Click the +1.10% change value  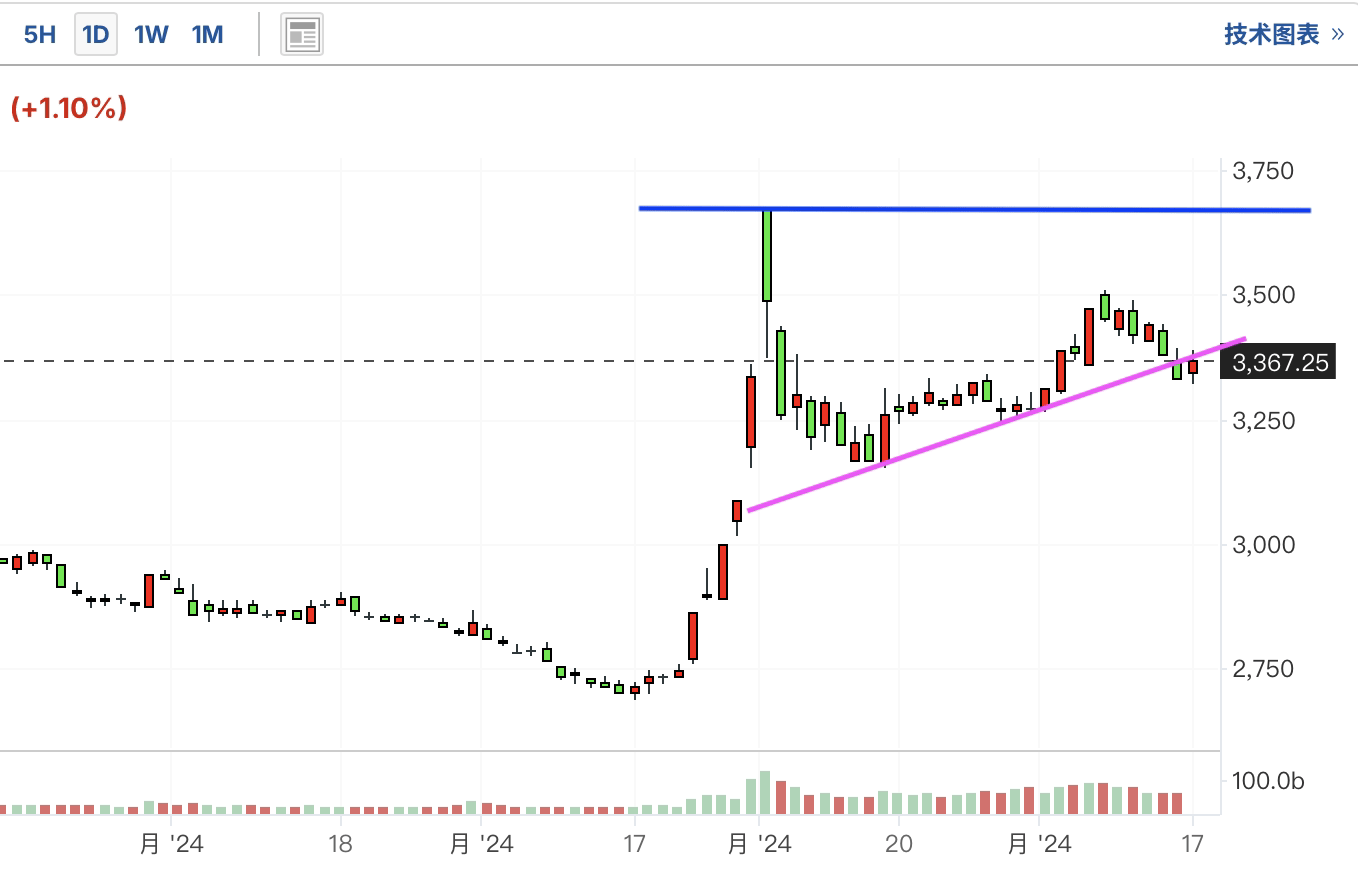[x=69, y=108]
